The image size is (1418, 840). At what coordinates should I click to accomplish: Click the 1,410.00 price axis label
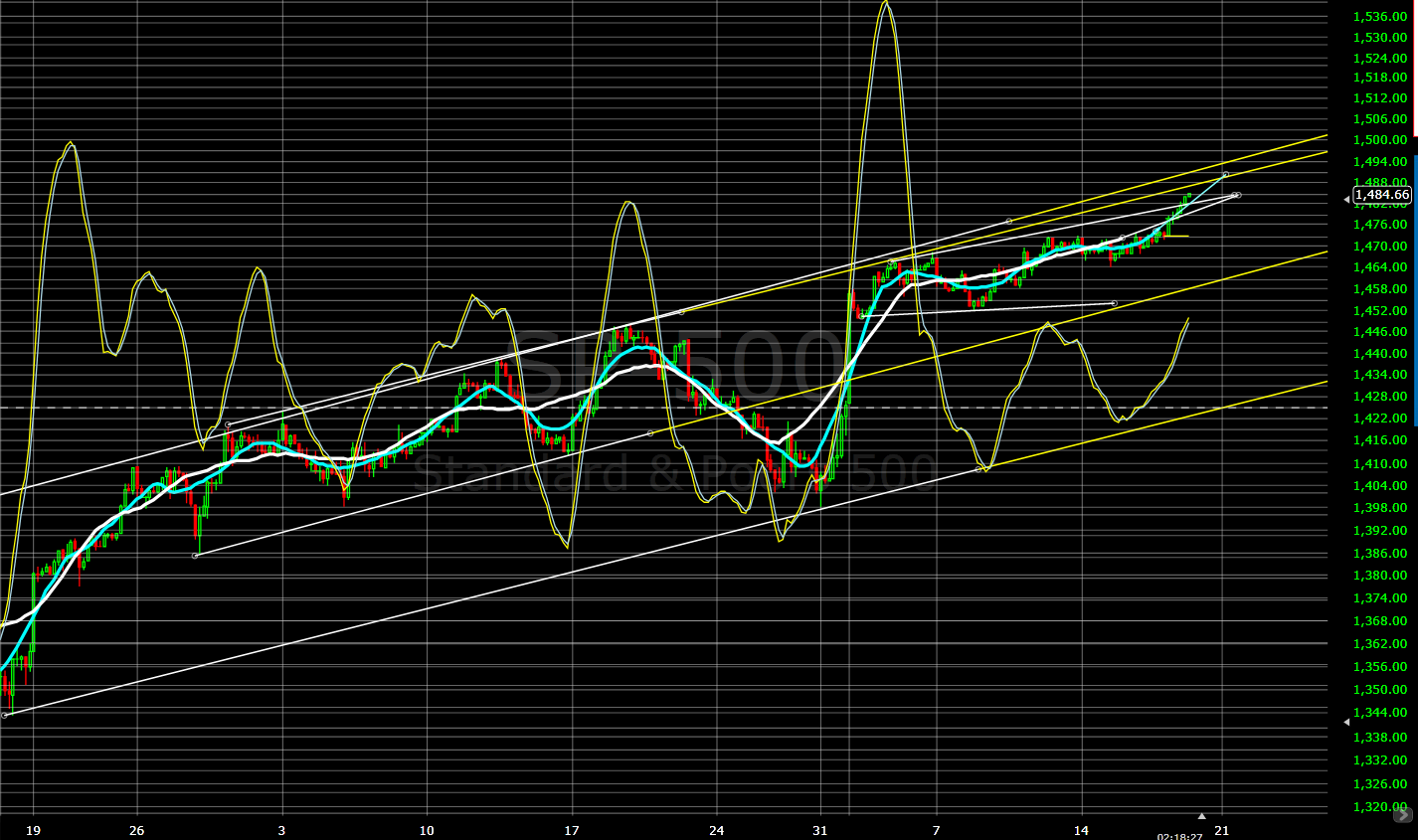point(1380,463)
